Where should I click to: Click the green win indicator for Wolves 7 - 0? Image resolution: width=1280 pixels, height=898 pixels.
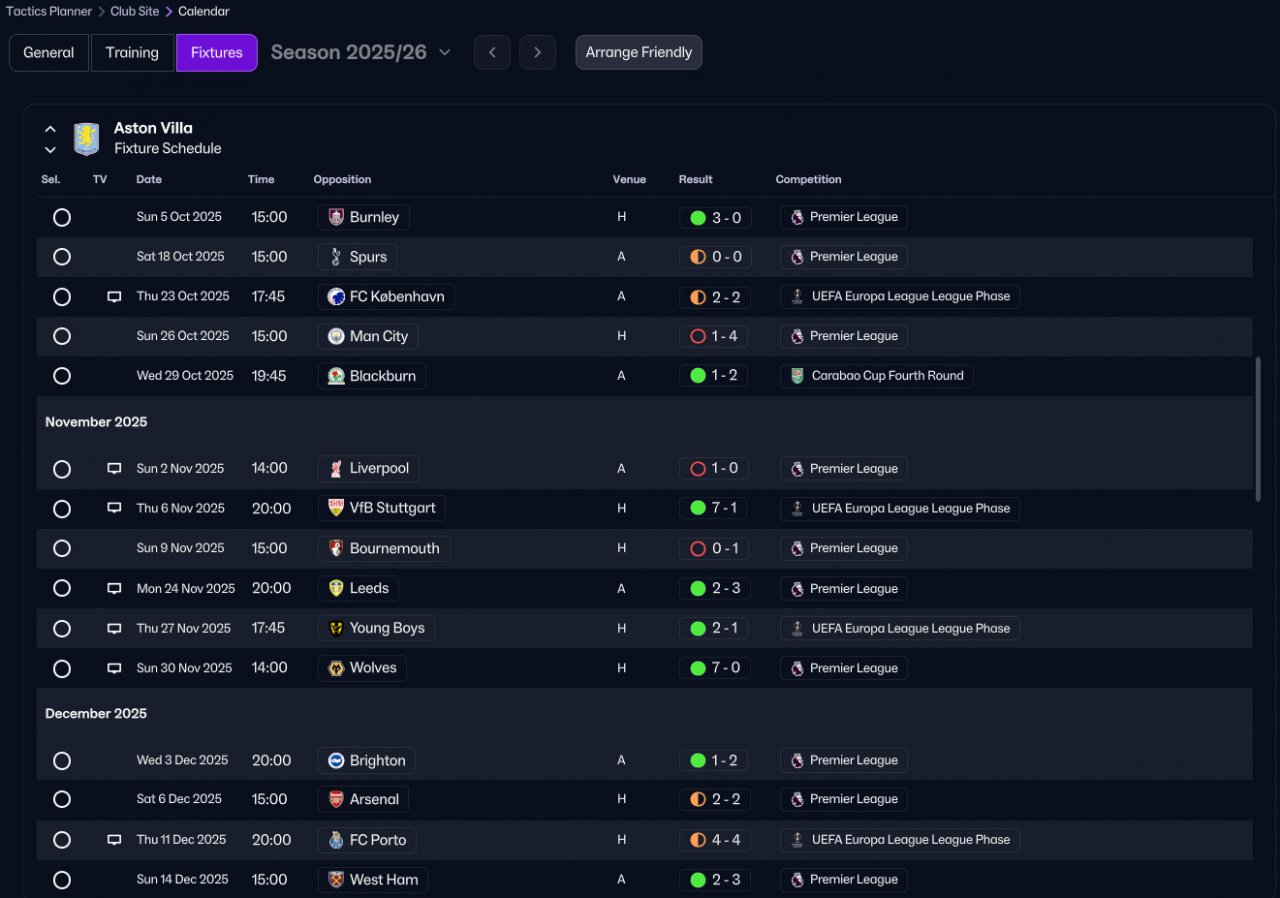(x=698, y=668)
